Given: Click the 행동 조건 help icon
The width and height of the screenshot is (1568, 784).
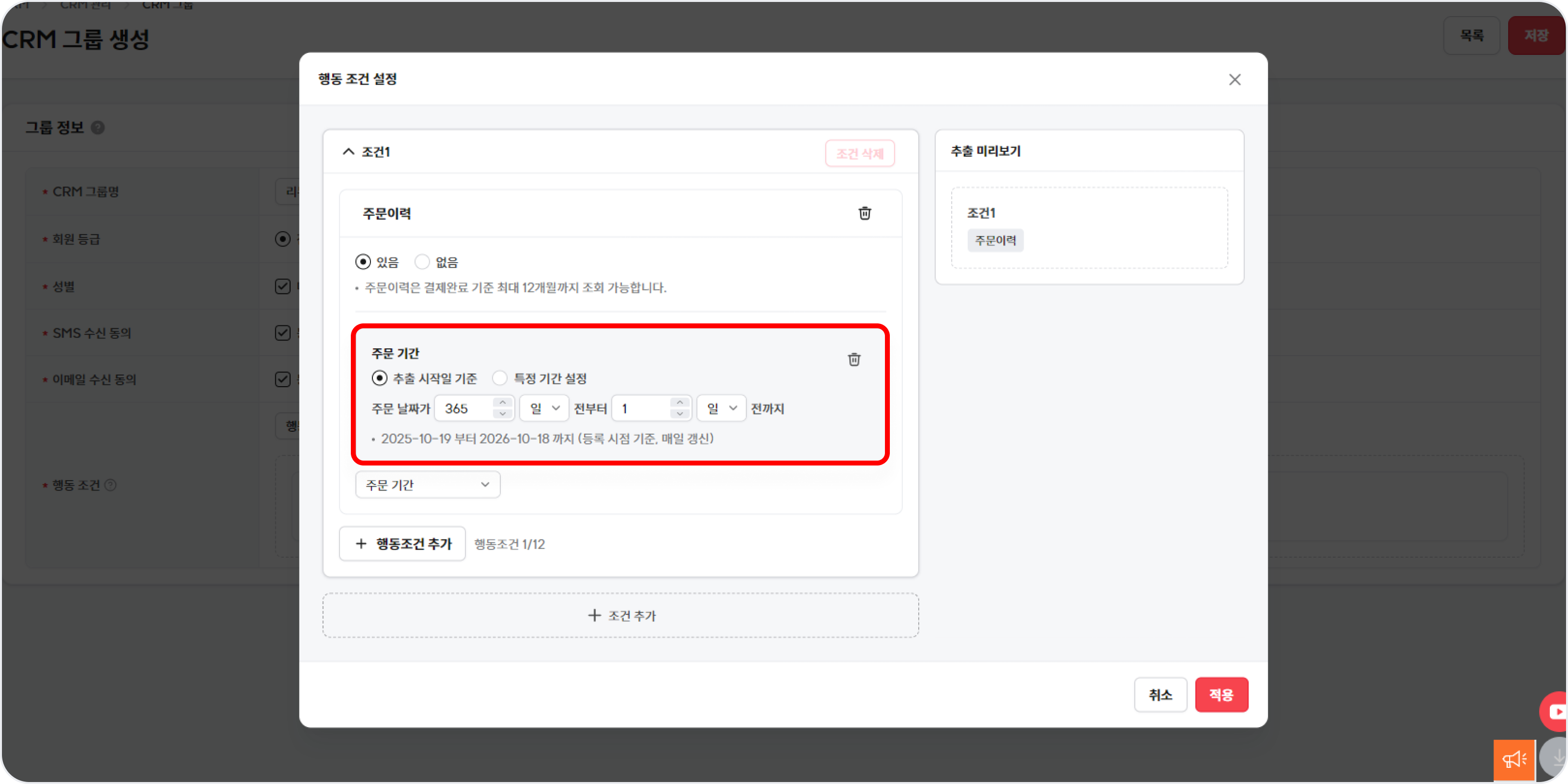Looking at the screenshot, I should tap(111, 485).
